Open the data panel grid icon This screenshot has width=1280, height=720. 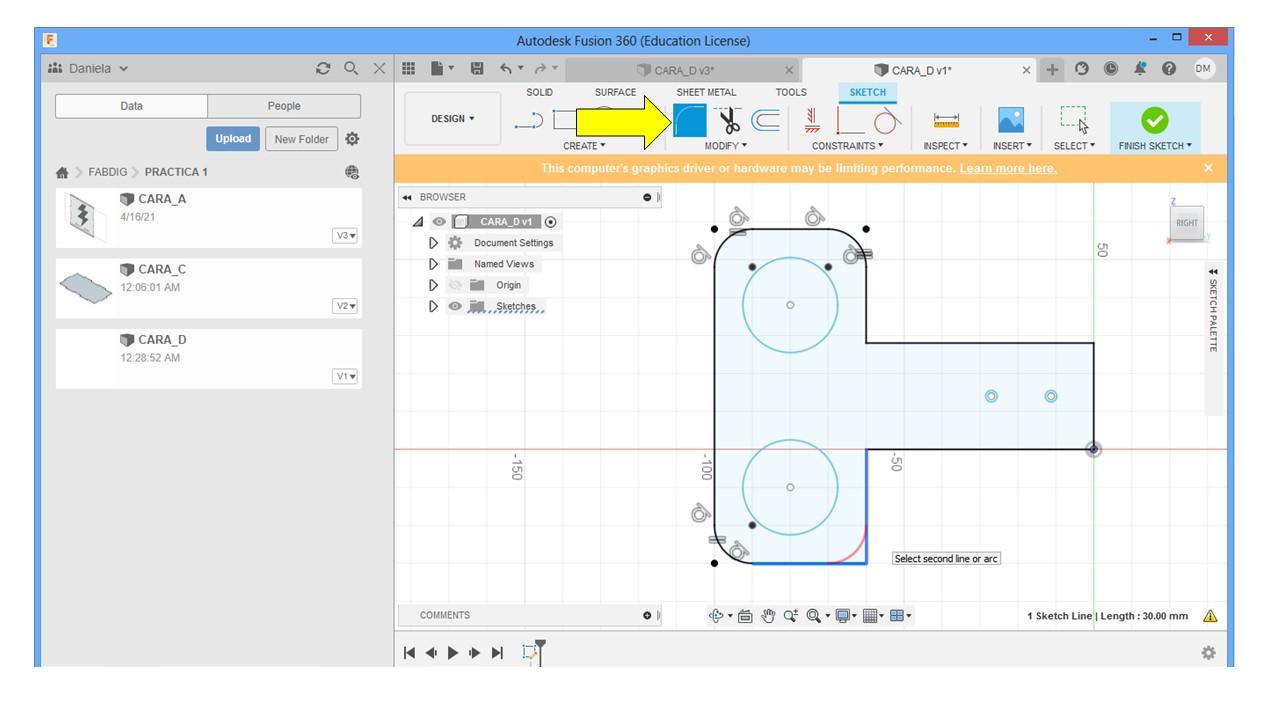coord(408,69)
